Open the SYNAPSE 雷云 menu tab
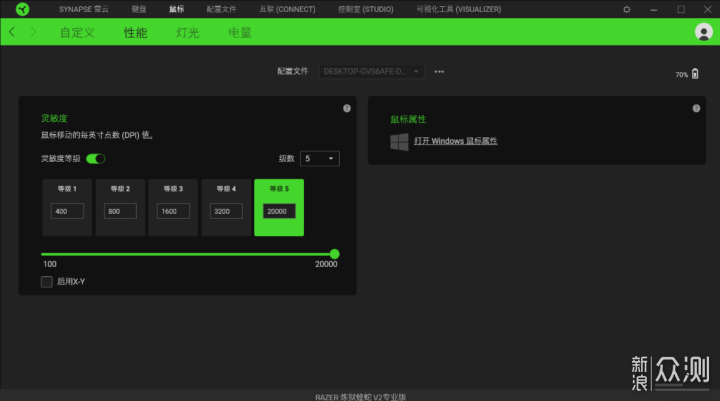Screen dimensions: 720x401 click(84, 9)
